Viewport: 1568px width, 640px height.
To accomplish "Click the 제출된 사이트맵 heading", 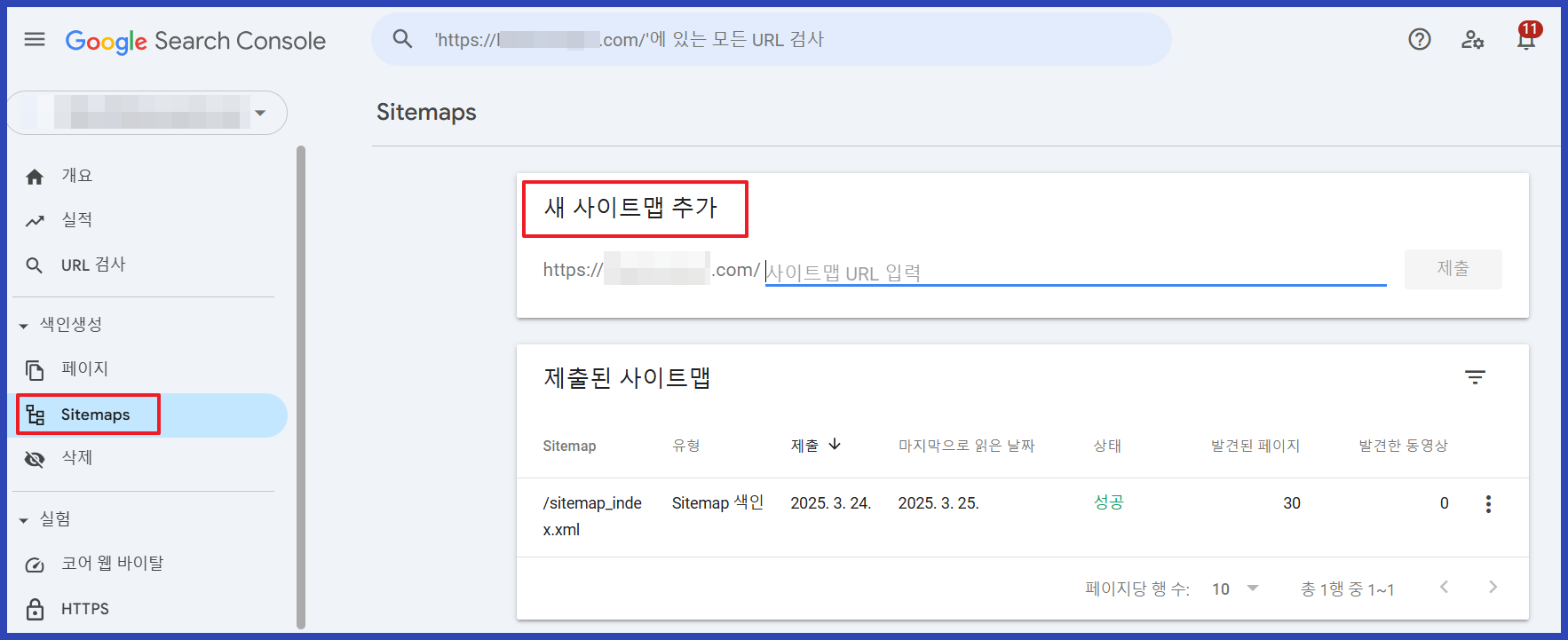I will [x=627, y=378].
